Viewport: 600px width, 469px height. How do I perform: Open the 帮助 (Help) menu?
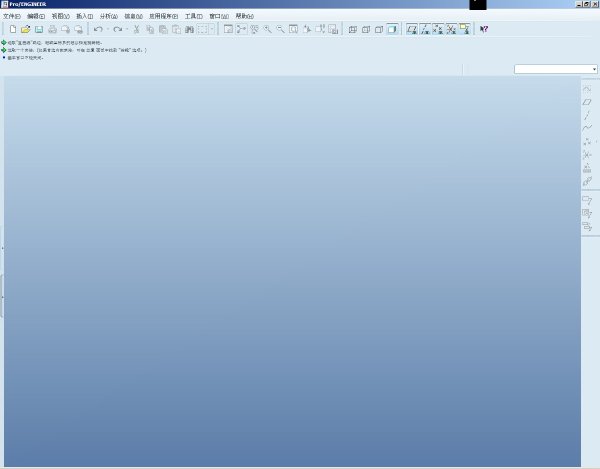click(x=245, y=16)
